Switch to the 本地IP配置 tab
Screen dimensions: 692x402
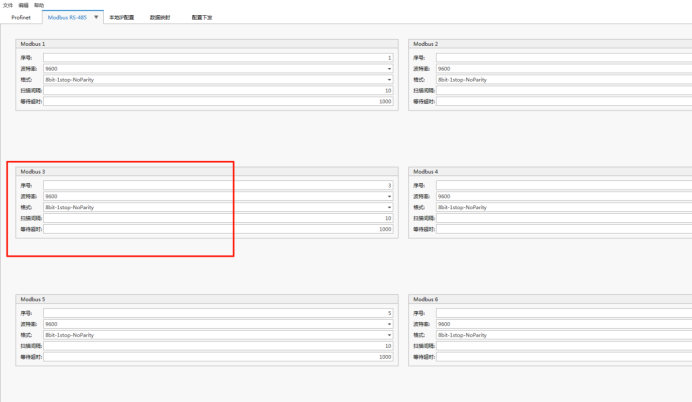point(121,17)
